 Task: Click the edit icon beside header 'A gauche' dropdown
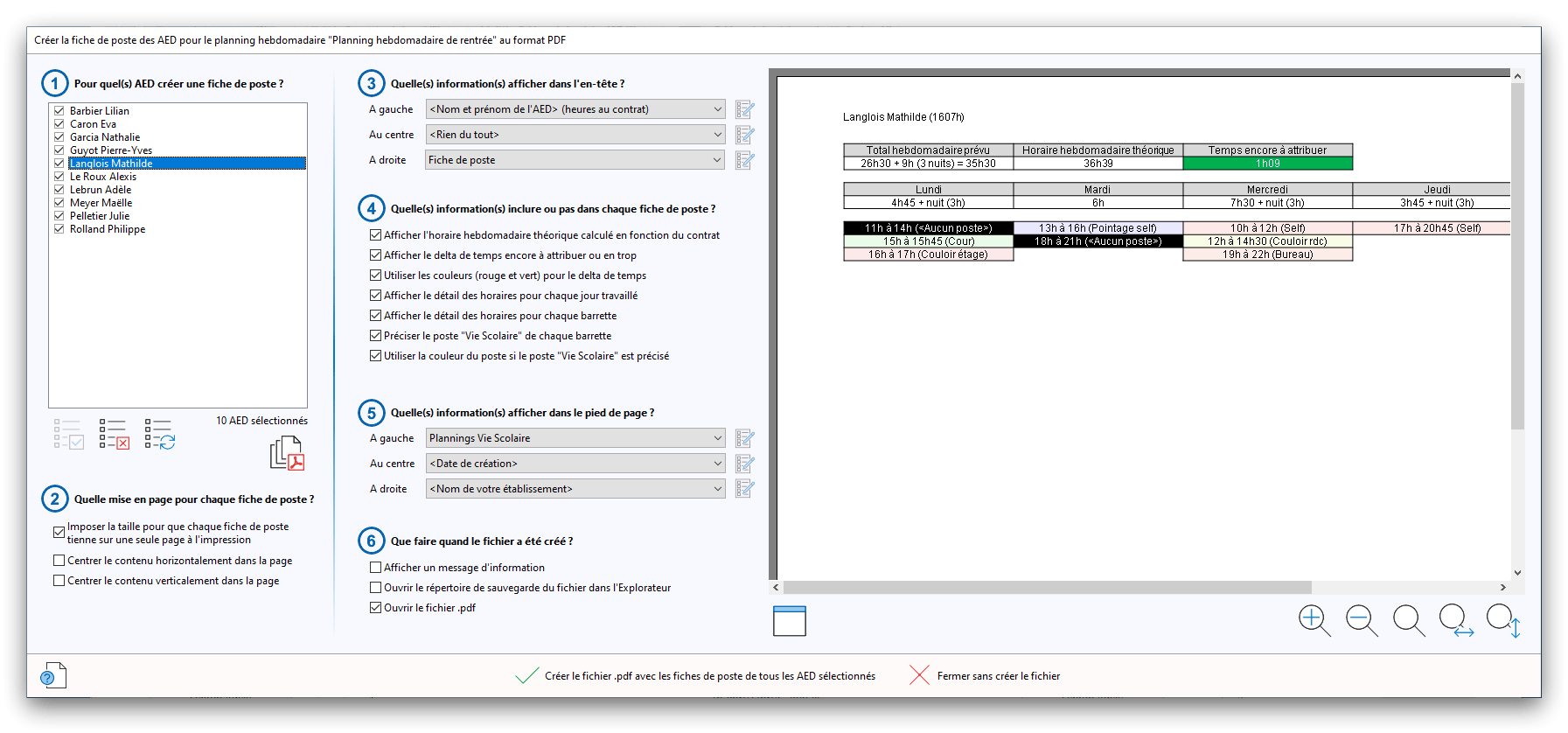[744, 109]
